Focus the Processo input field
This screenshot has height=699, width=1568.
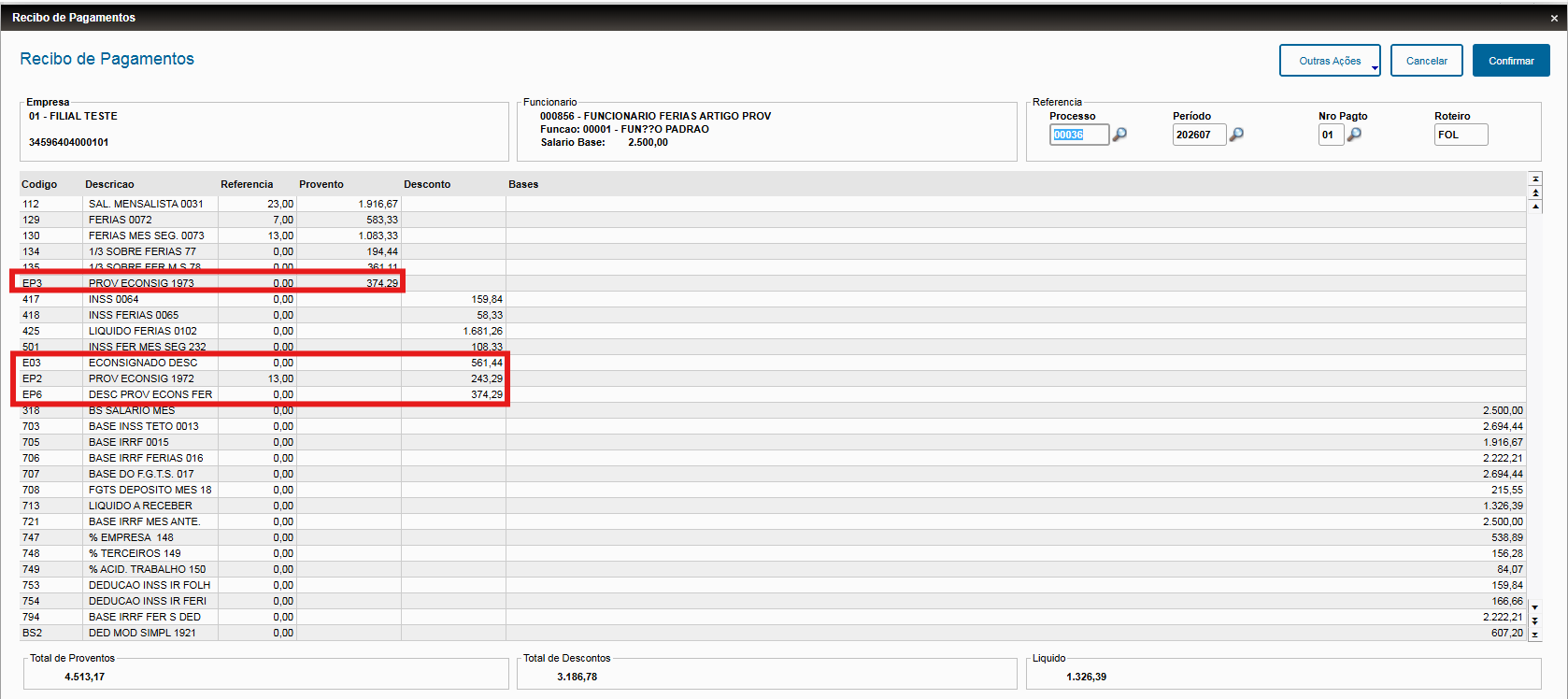[x=1079, y=135]
